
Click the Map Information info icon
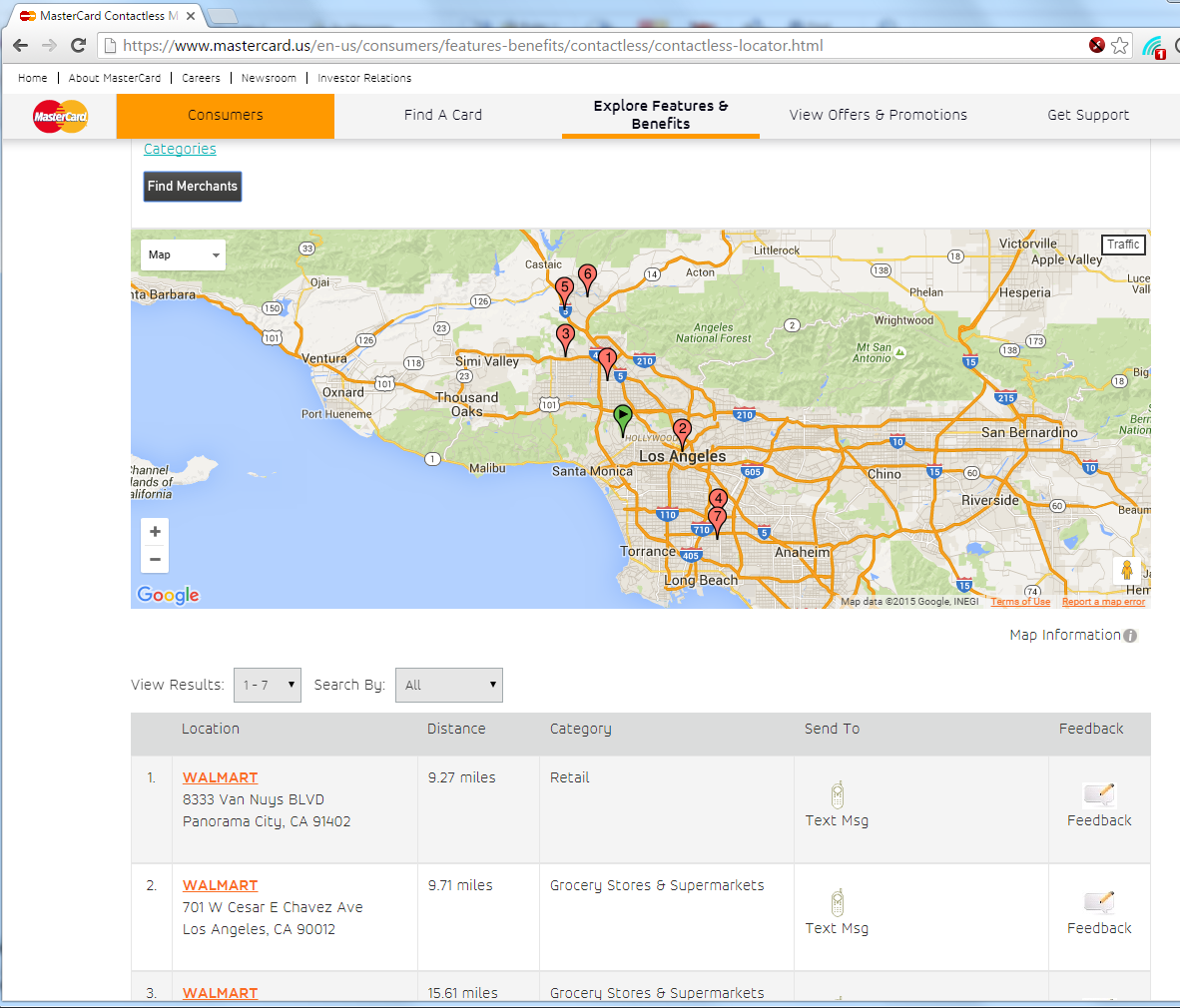tap(1130, 636)
